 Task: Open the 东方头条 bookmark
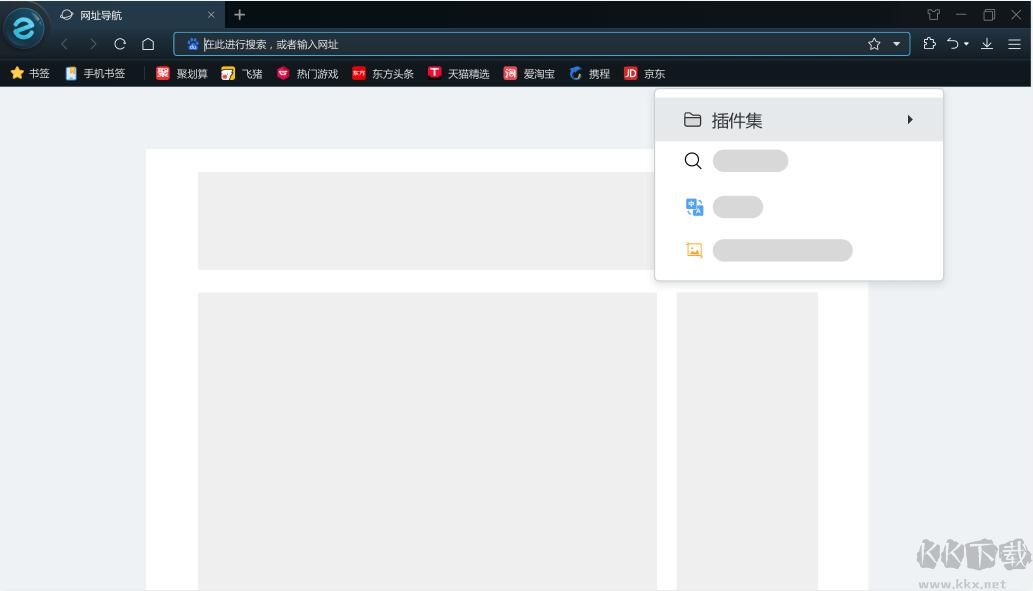[383, 73]
